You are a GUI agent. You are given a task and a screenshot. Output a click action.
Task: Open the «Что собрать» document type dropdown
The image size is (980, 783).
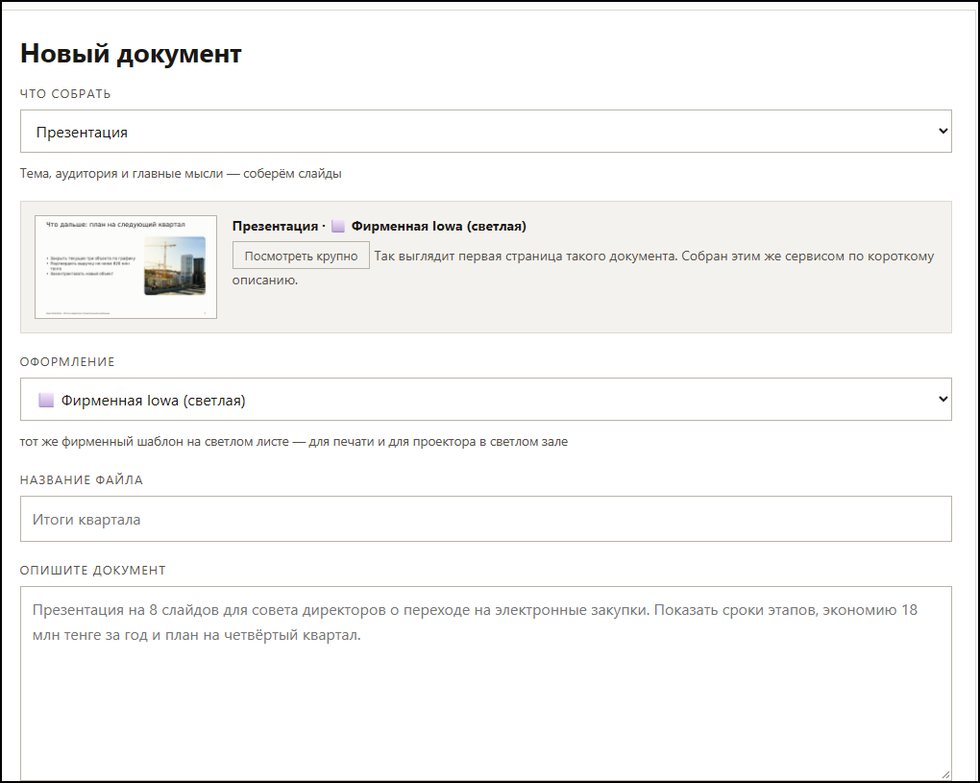coord(486,131)
